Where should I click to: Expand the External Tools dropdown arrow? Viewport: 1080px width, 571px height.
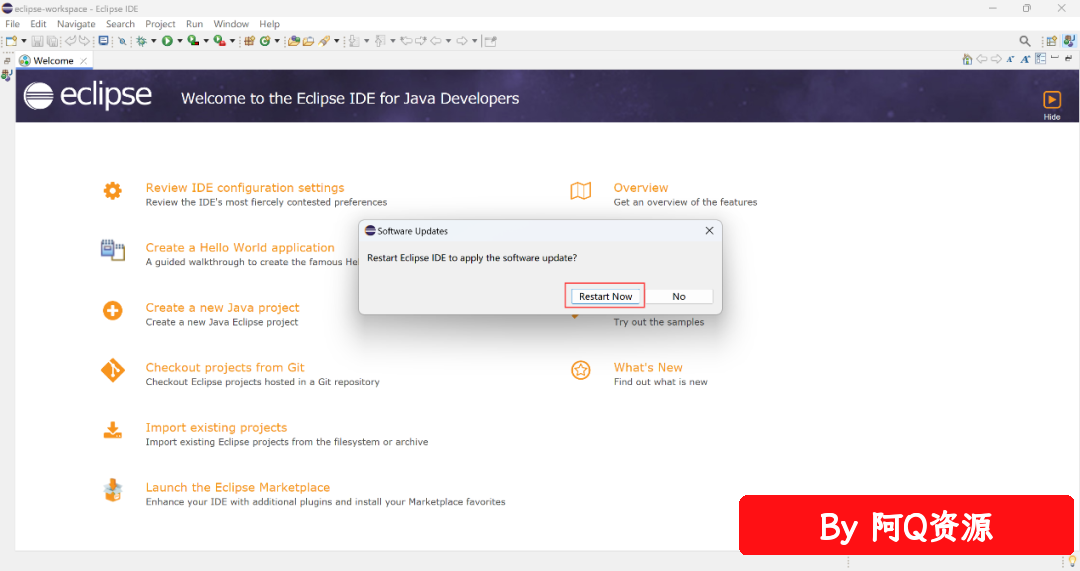tap(232, 41)
